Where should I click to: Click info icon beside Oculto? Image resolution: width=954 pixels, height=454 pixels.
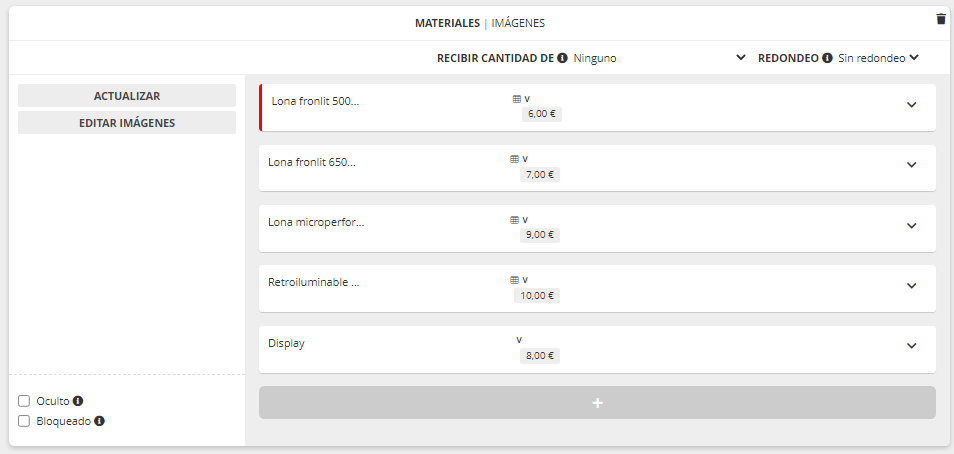pos(78,401)
